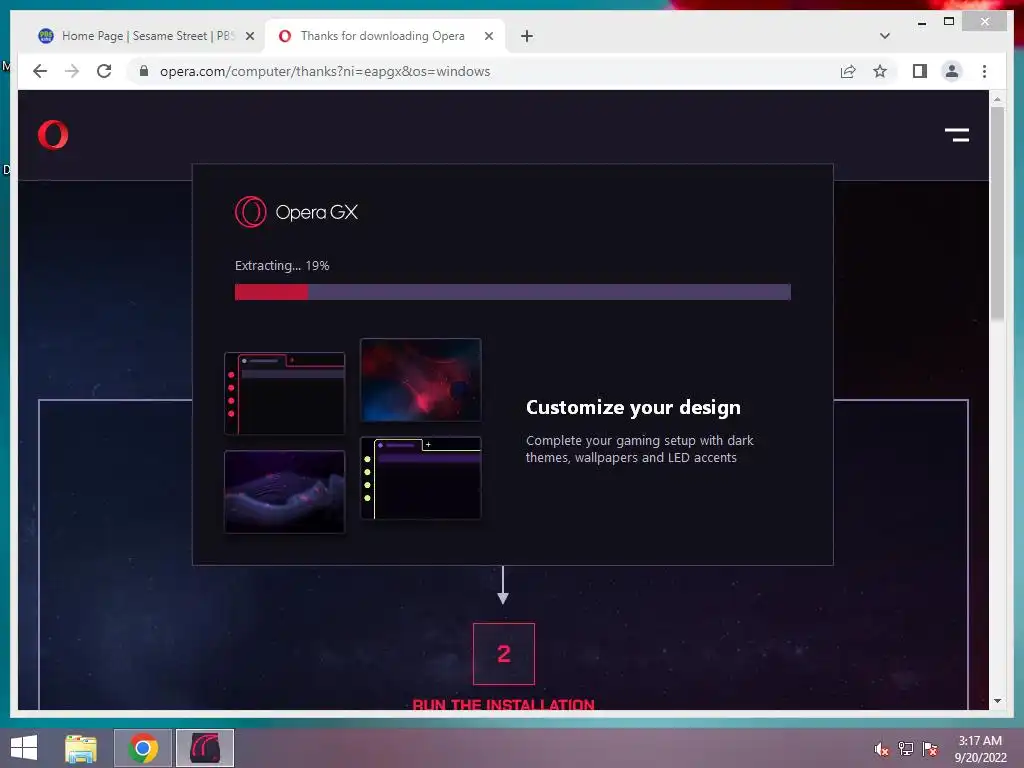Click the Opera GX installer taskbar icon

[204, 748]
